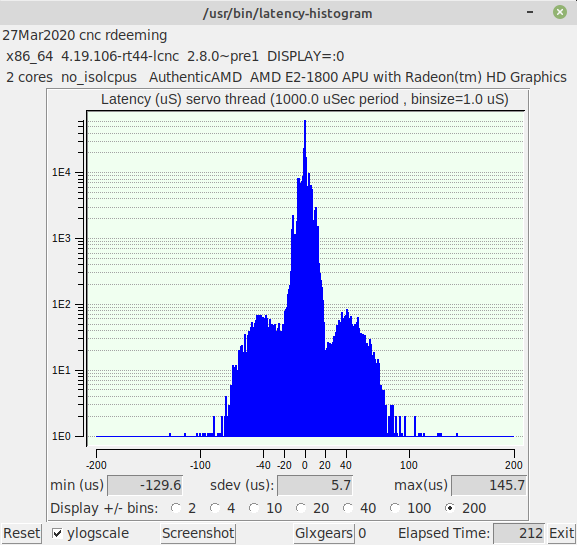Select the 20 bins radio button
The height and width of the screenshot is (545, 577).
[x=301, y=508]
